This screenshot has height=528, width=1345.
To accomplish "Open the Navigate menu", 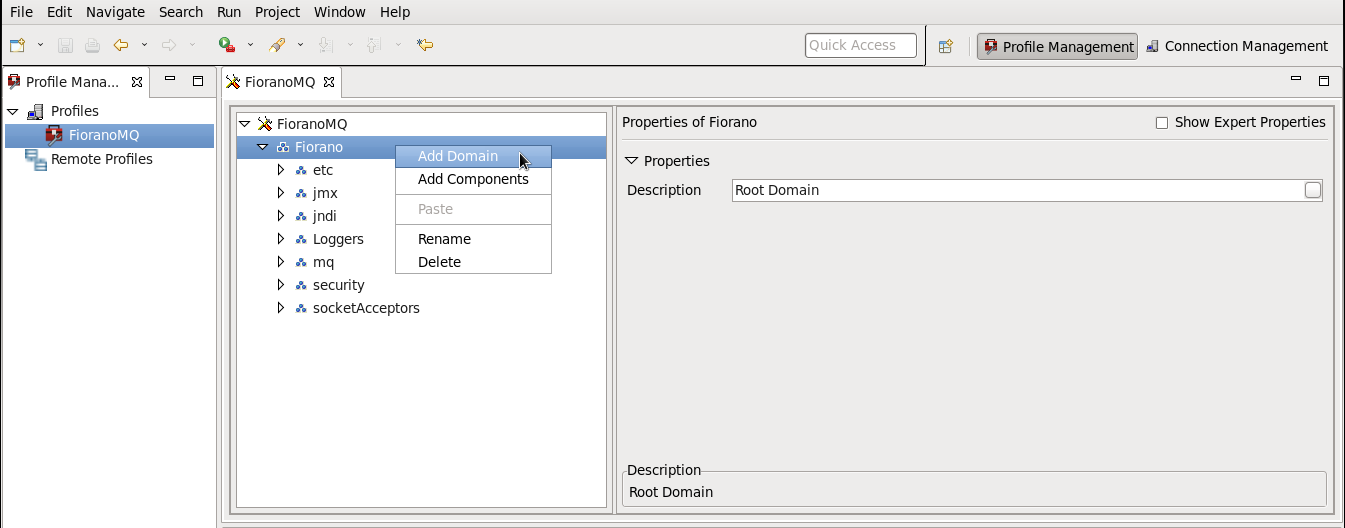I will [115, 12].
